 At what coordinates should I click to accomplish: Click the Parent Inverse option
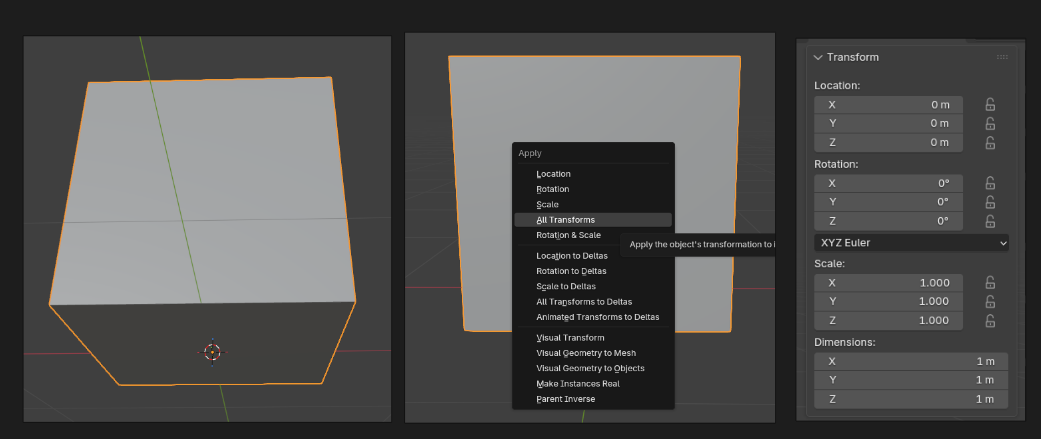click(565, 399)
